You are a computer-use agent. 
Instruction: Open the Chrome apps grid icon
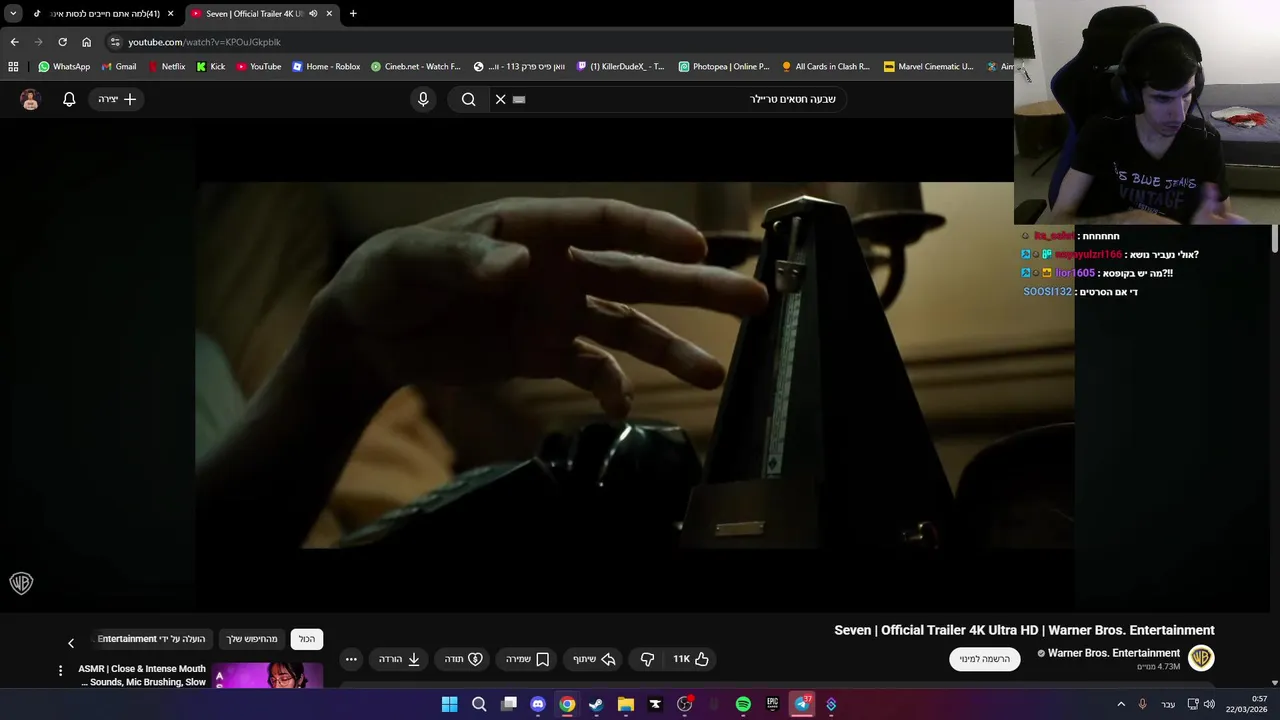point(13,67)
